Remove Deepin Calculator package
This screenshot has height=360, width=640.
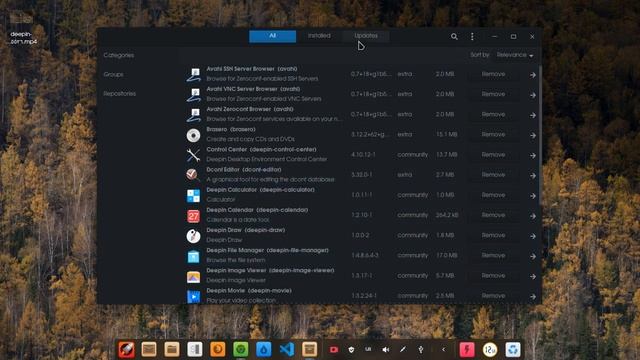(x=493, y=195)
